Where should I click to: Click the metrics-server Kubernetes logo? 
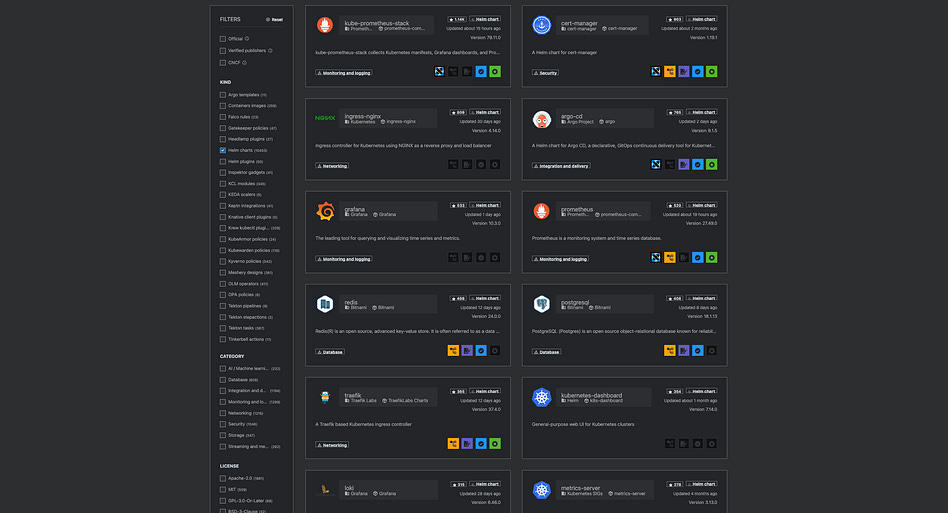pos(541,490)
